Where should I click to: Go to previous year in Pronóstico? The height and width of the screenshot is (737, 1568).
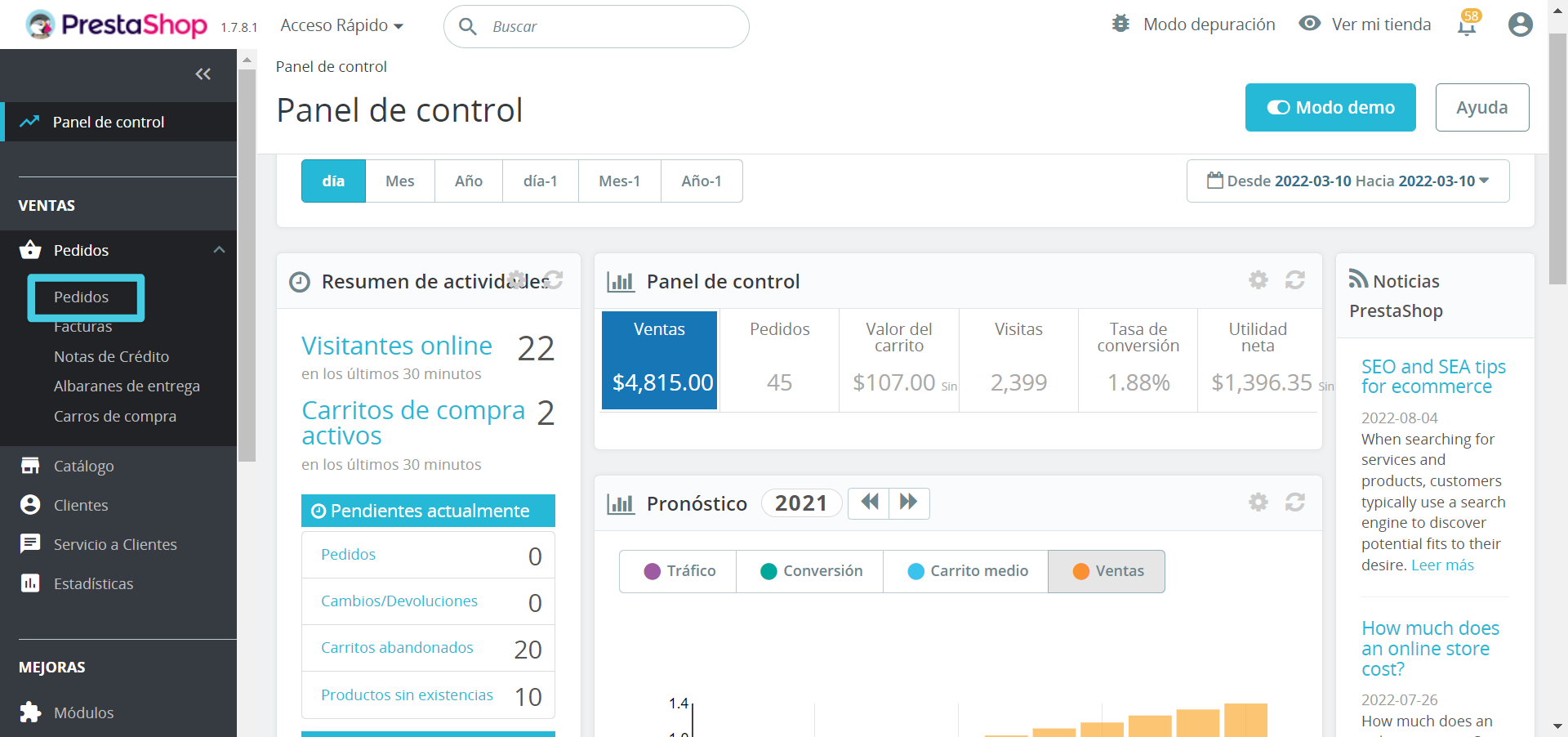[869, 502]
